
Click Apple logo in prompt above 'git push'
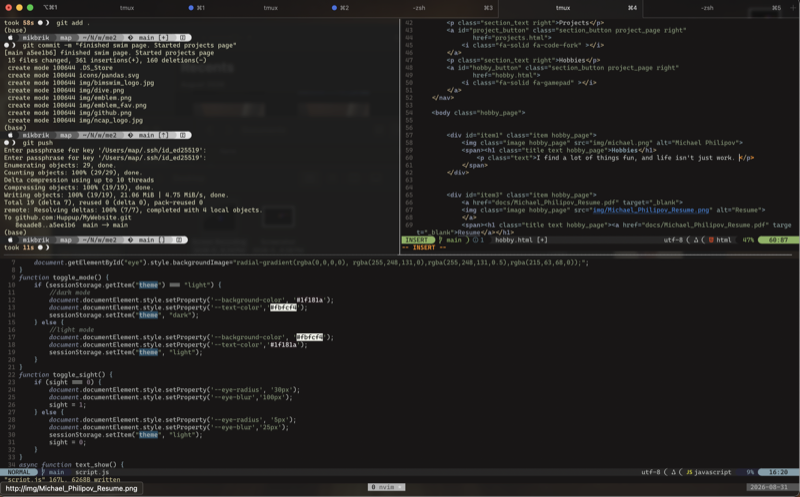(x=10, y=135)
